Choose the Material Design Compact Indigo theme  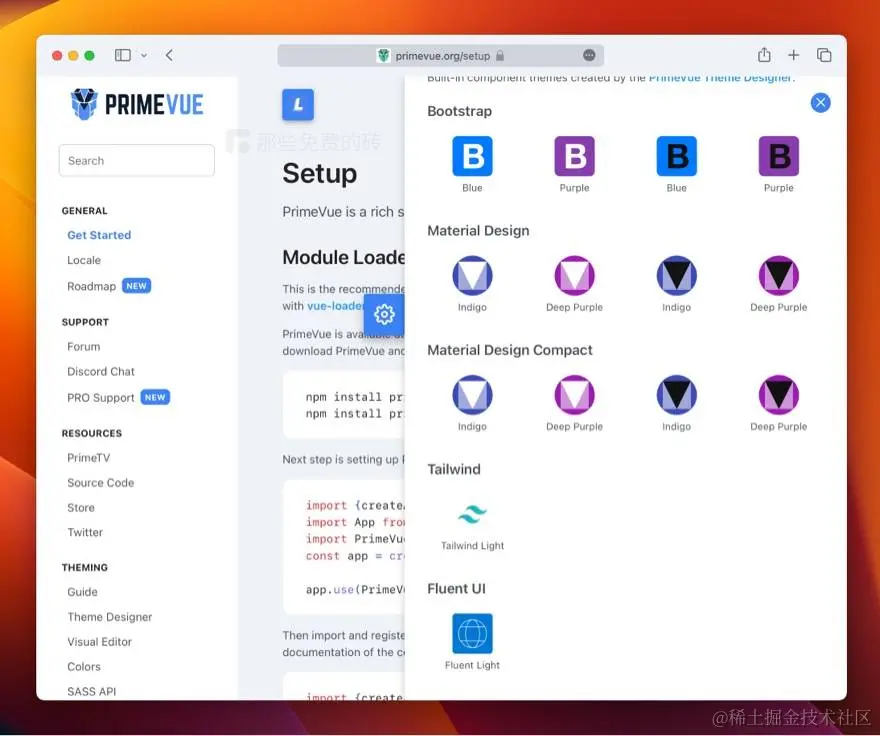472,395
